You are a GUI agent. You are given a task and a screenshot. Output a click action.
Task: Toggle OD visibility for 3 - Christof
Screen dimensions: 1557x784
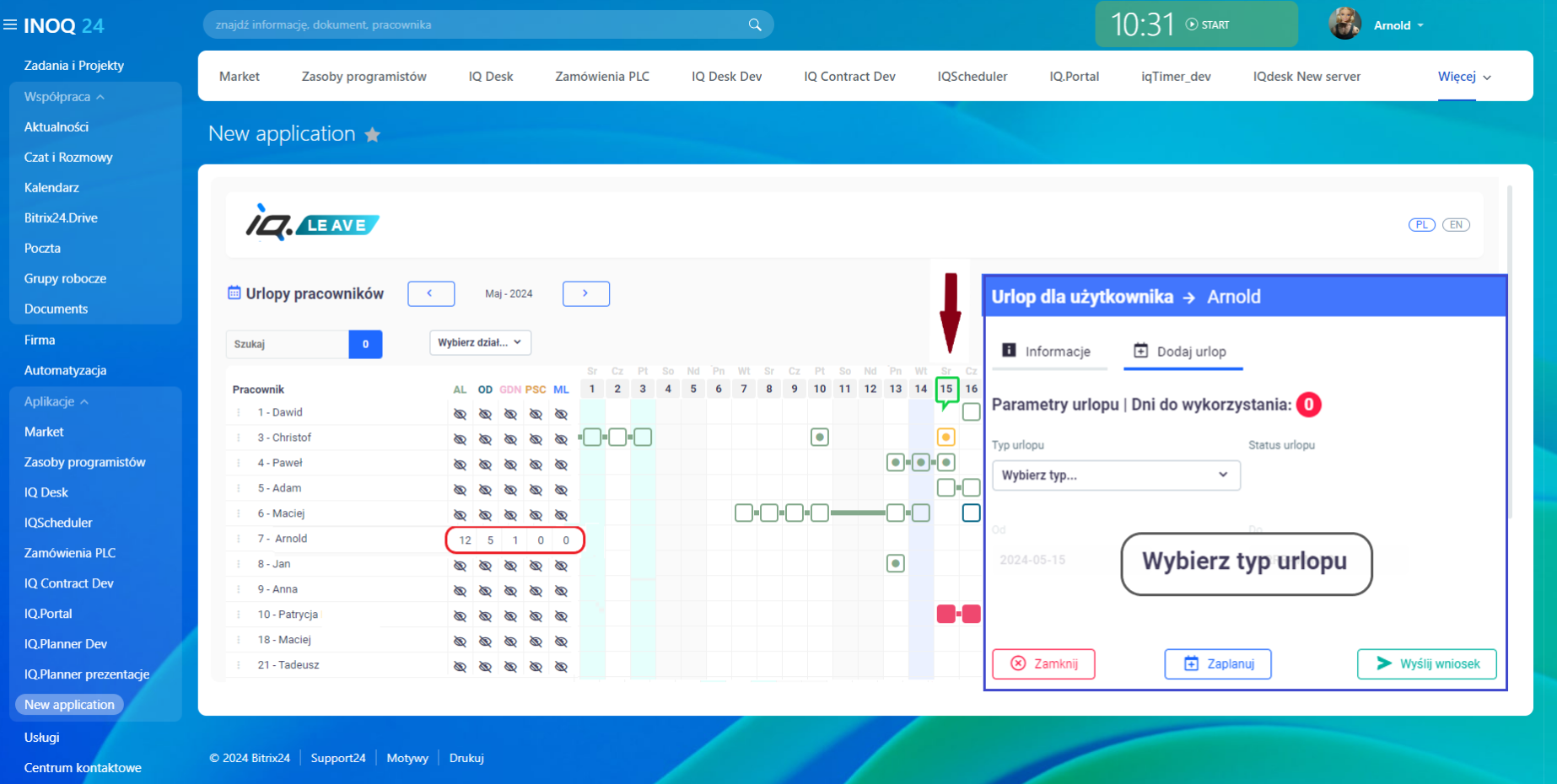click(x=485, y=439)
